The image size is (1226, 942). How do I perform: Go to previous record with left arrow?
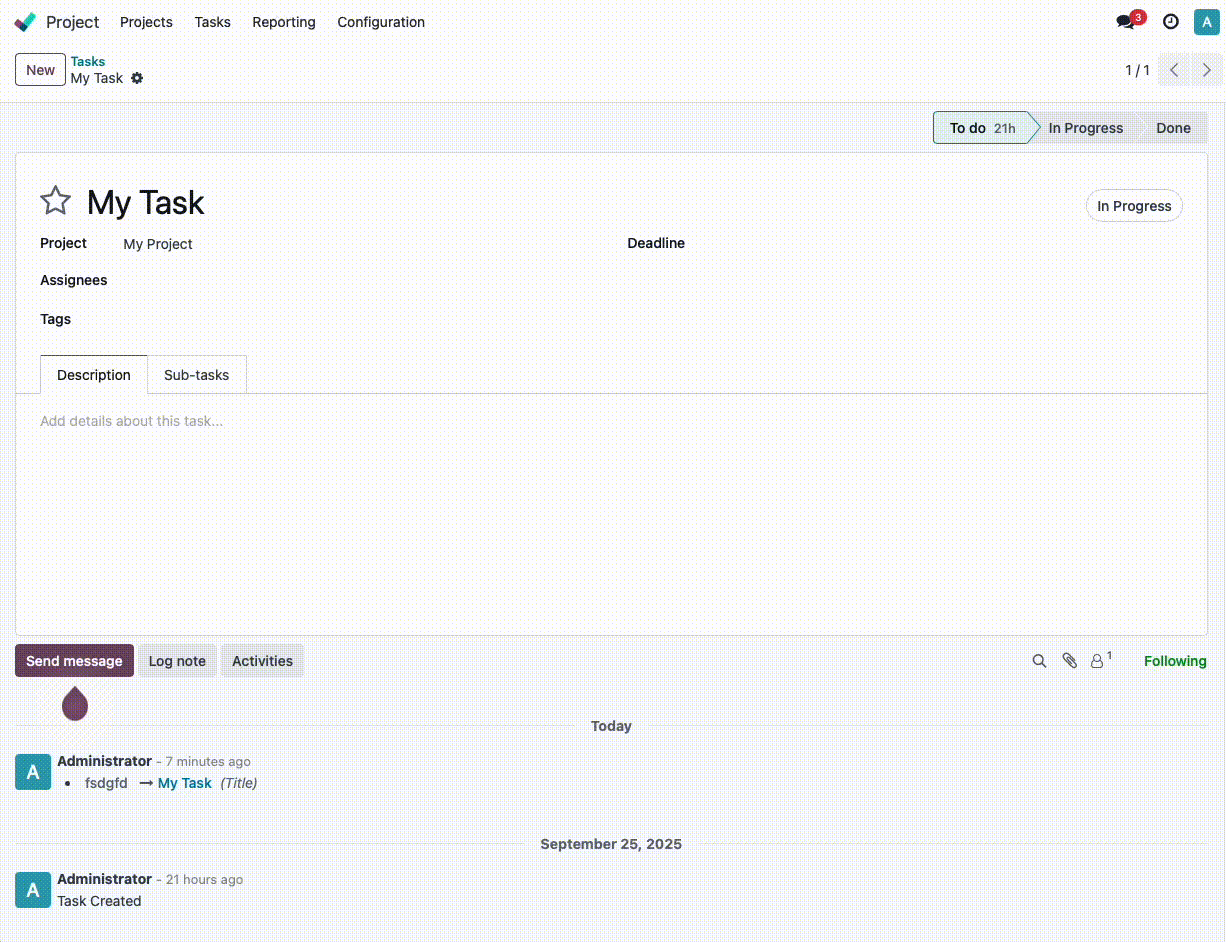pyautogui.click(x=1175, y=70)
